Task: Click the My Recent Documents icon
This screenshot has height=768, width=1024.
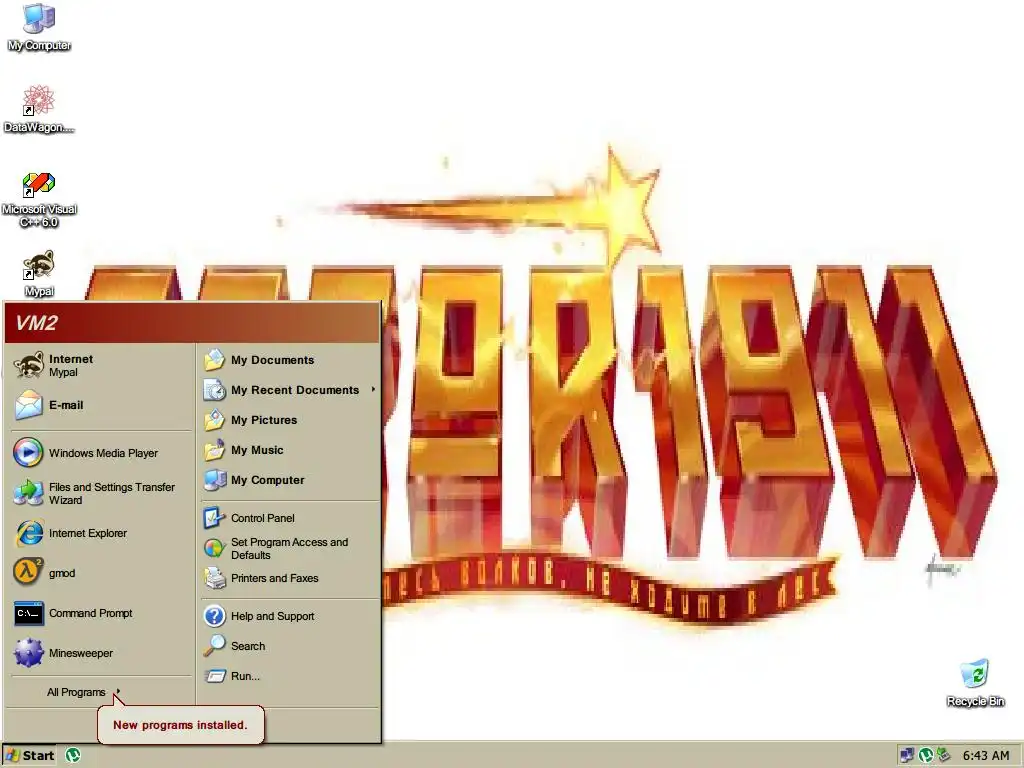Action: 214,390
